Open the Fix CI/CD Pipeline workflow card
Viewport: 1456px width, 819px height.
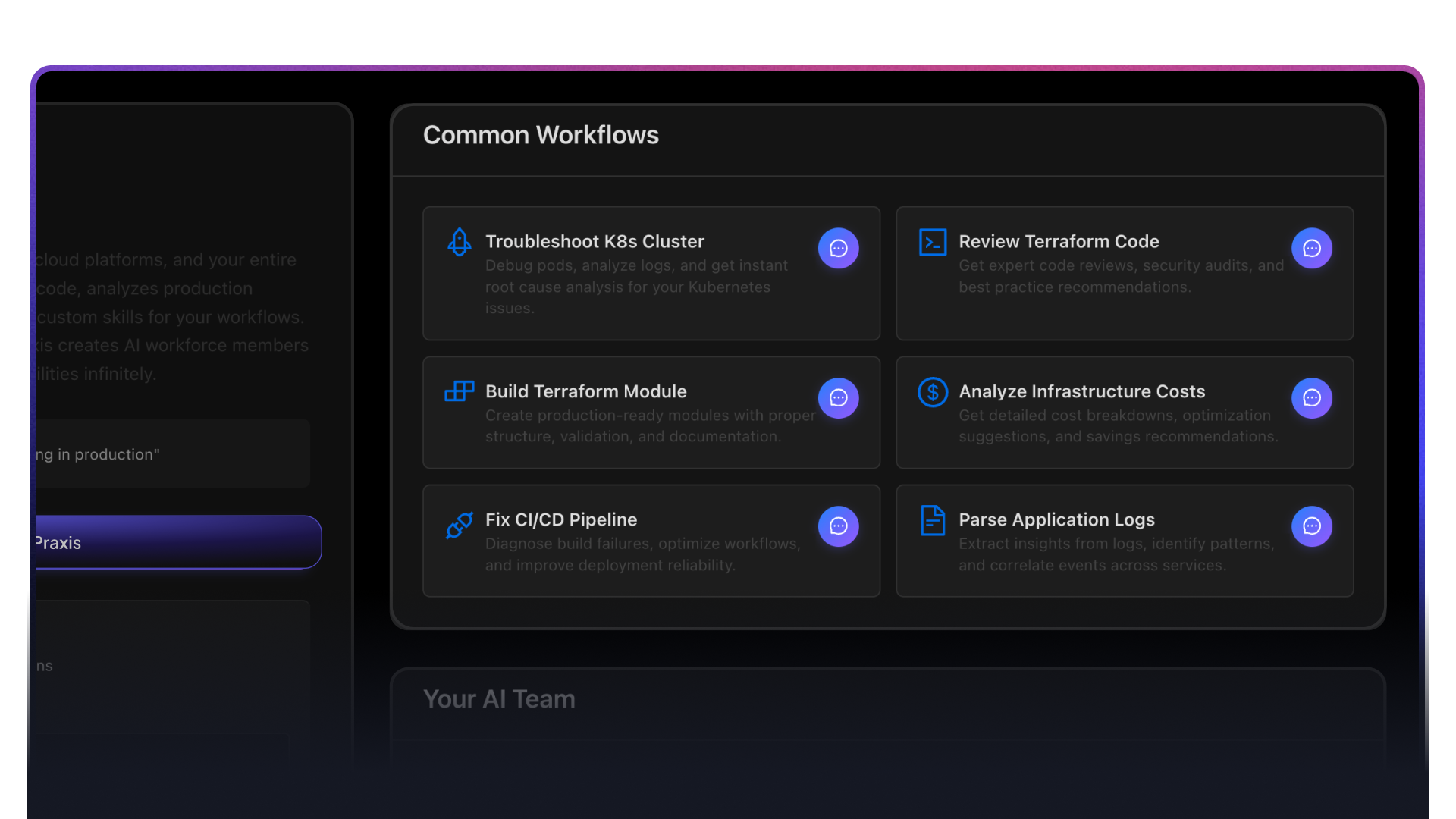[x=651, y=540]
